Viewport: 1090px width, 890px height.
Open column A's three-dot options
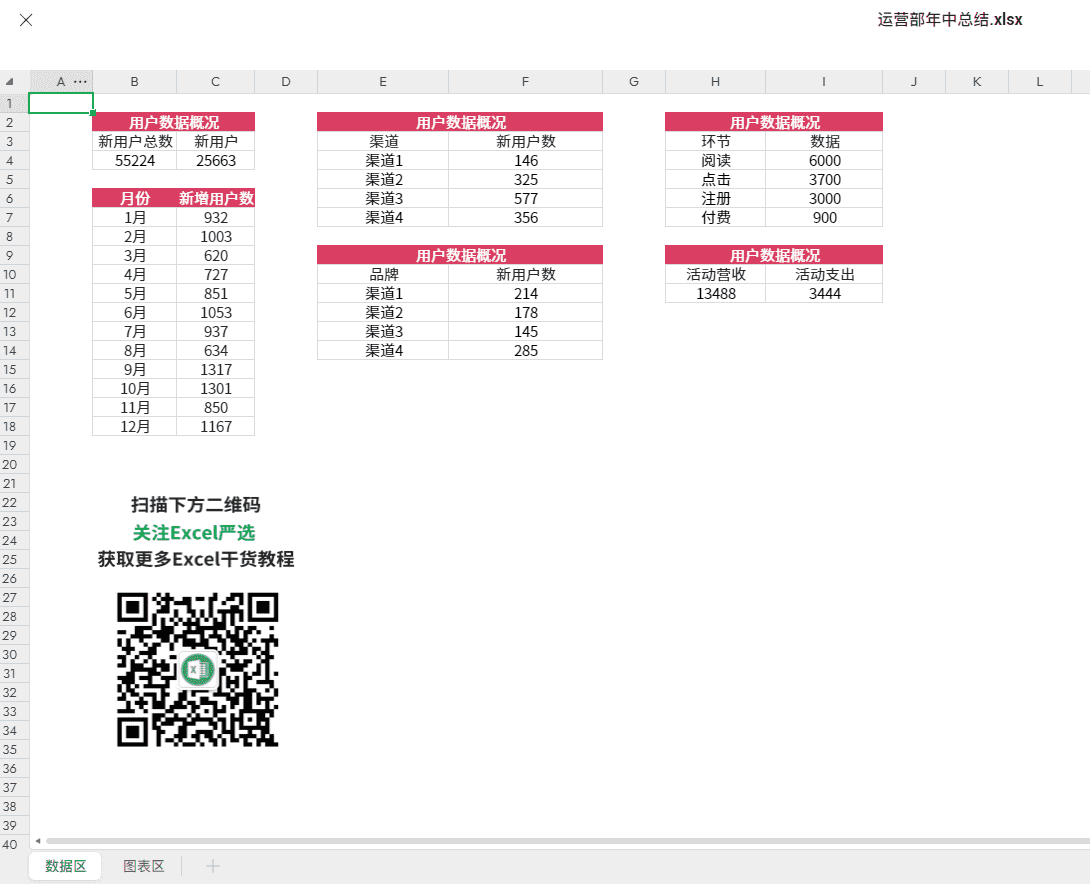(x=81, y=82)
